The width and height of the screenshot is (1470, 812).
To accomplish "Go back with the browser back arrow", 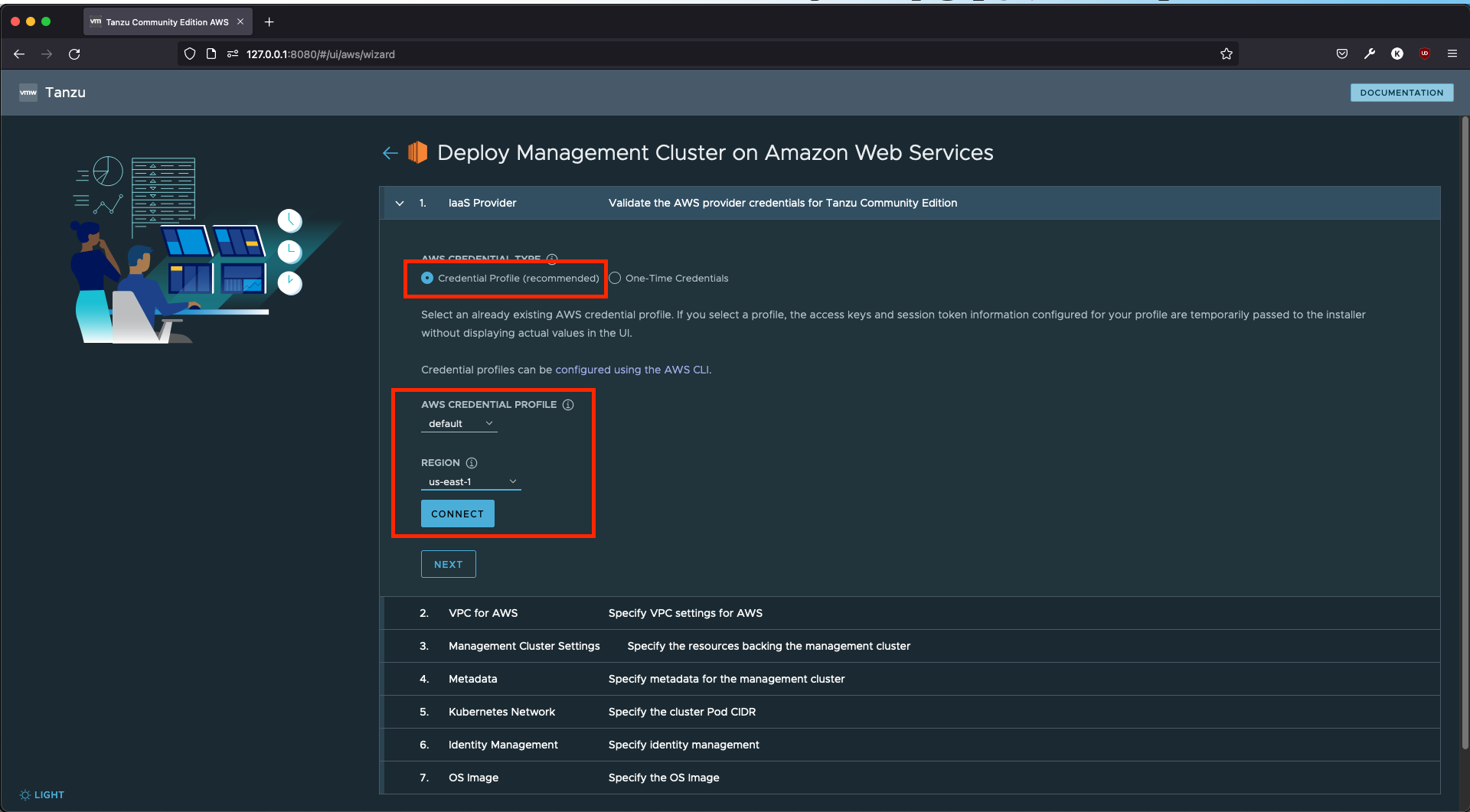I will click(x=19, y=54).
